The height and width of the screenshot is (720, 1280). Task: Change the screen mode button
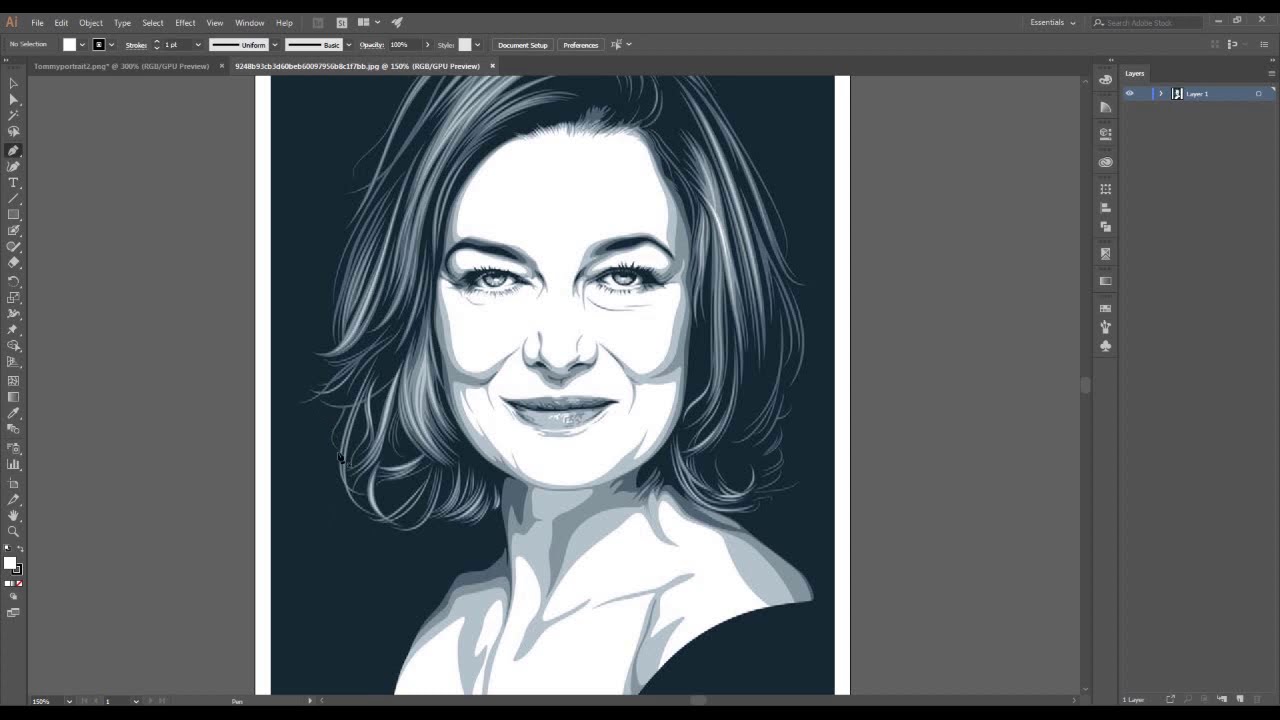point(13,612)
